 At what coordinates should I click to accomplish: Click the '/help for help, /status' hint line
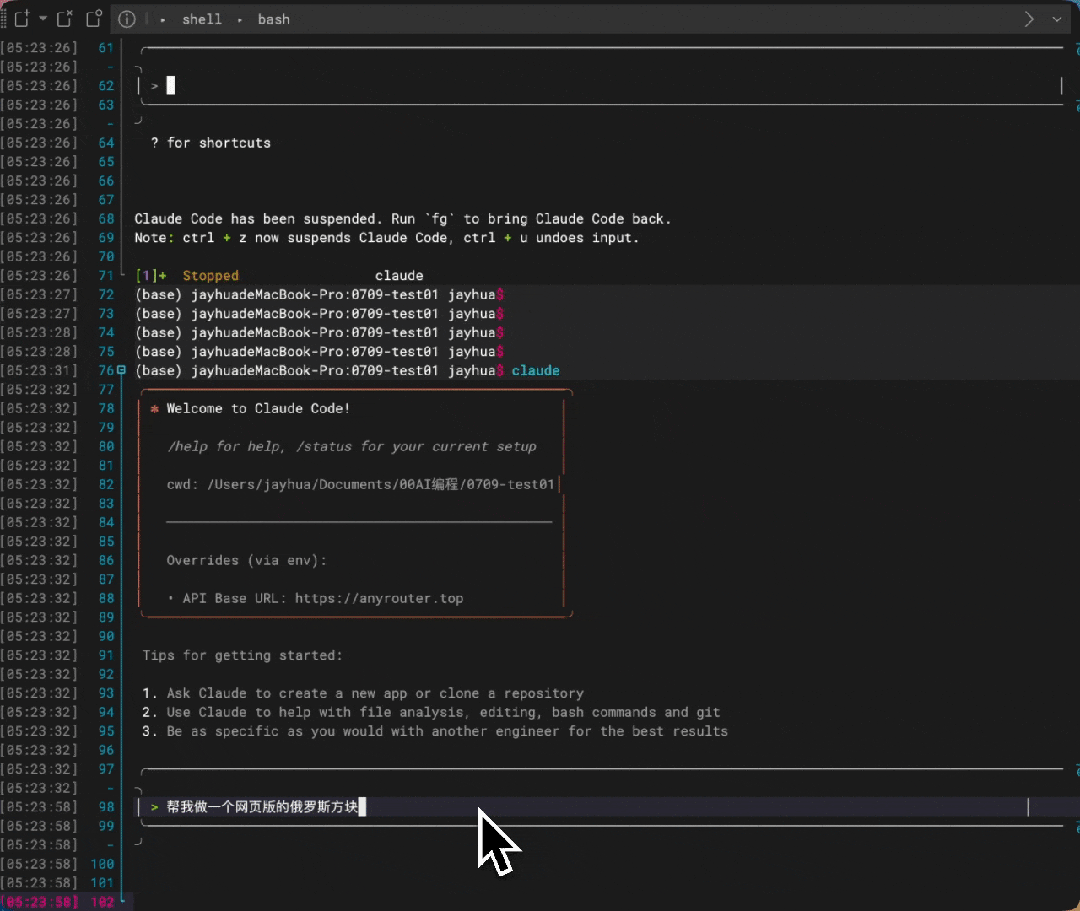tap(351, 446)
